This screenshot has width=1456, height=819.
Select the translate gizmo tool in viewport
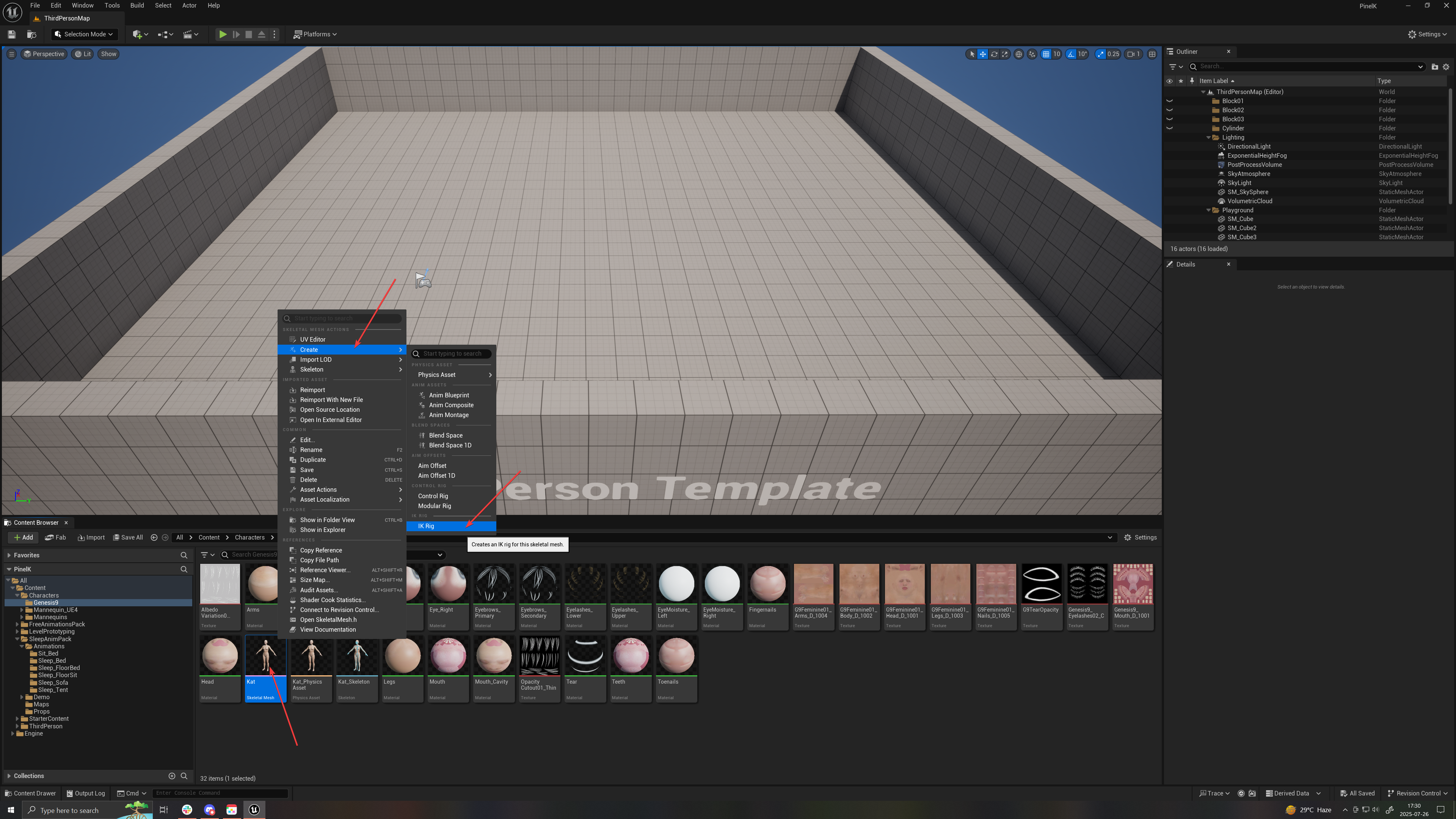(983, 54)
